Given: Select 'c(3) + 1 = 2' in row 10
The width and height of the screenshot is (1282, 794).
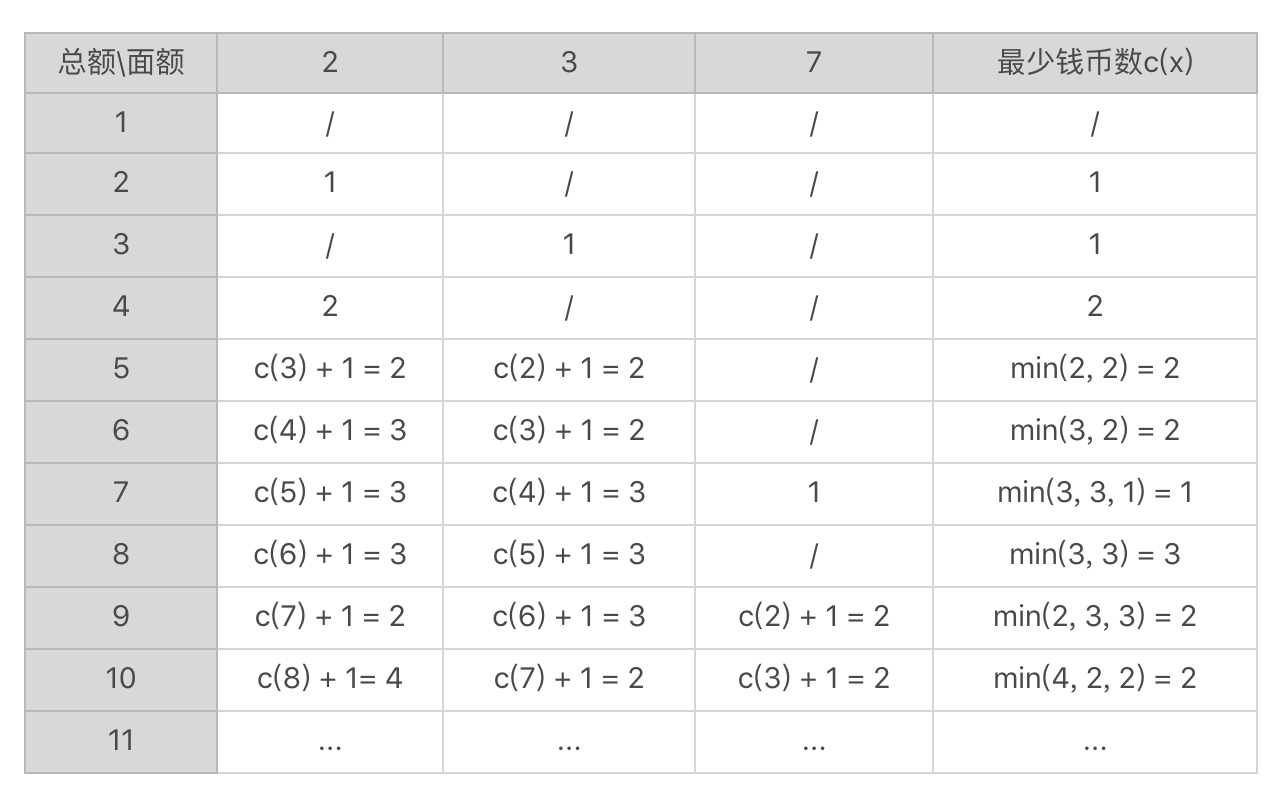Looking at the screenshot, I should pyautogui.click(x=813, y=678).
